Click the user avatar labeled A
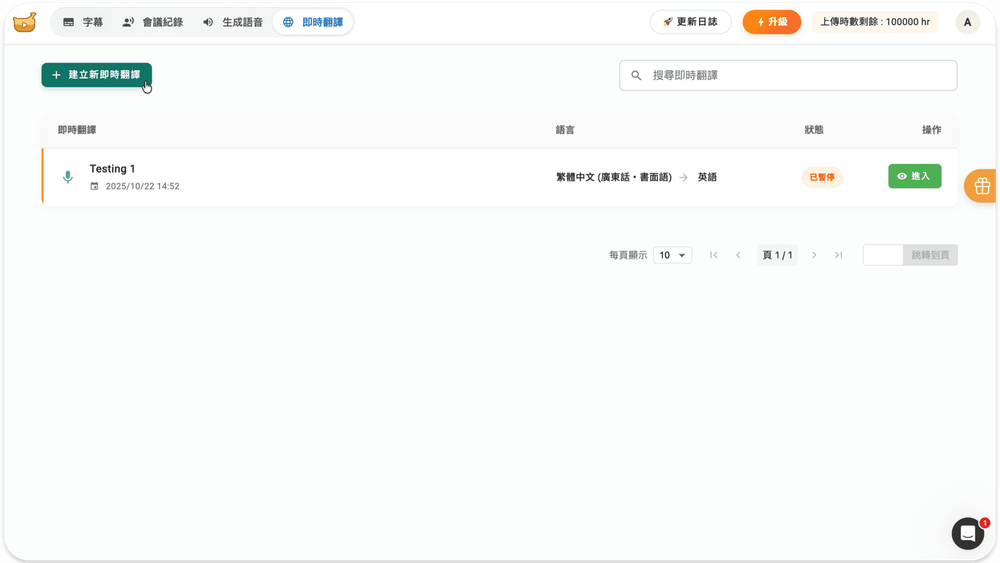 click(x=967, y=22)
